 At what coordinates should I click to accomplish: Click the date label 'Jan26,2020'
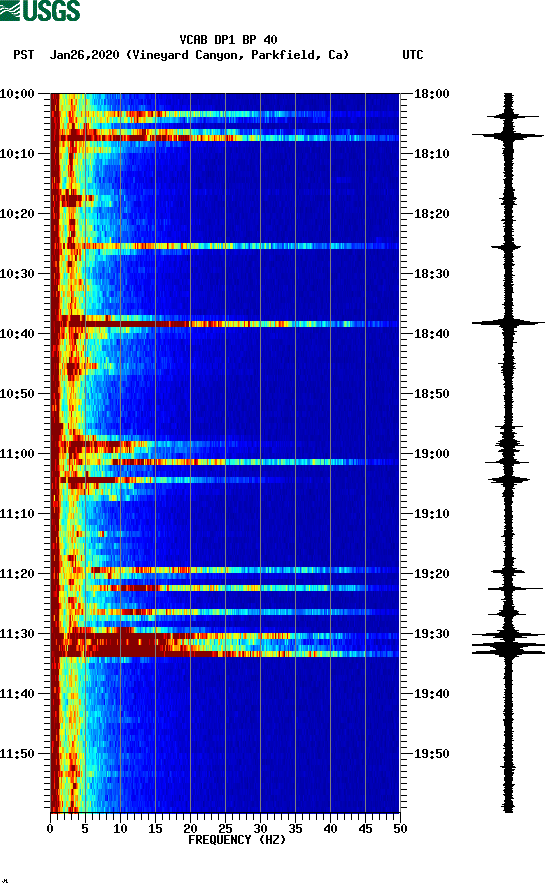84,55
